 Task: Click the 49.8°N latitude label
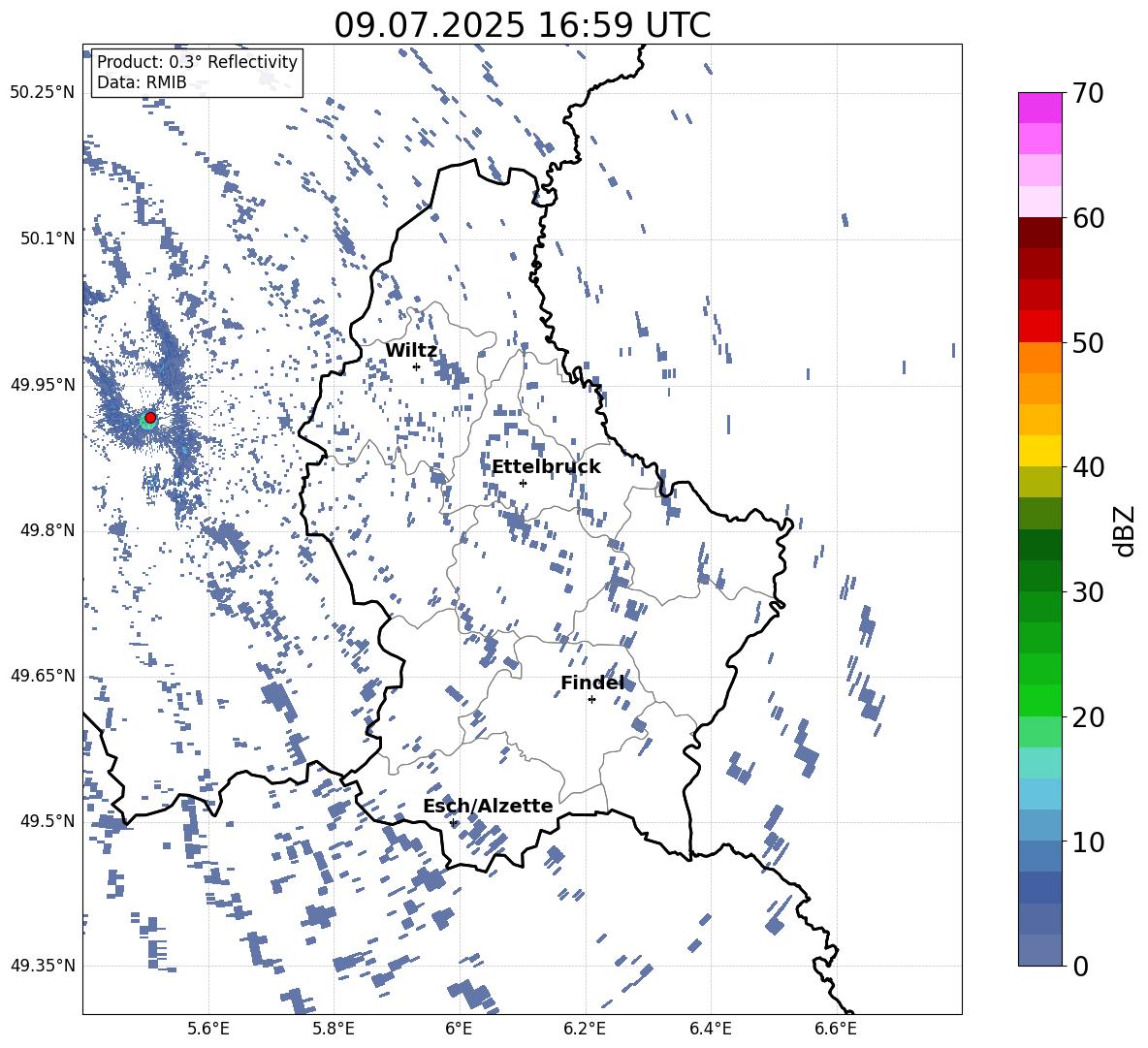[48, 530]
